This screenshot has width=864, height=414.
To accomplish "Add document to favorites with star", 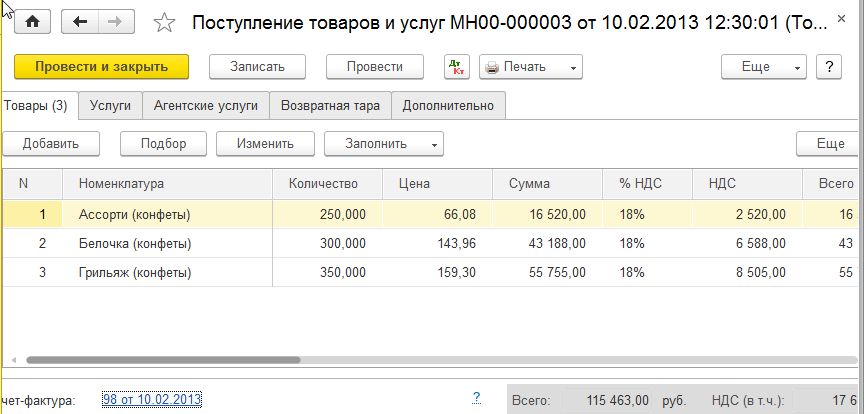I will pos(167,23).
